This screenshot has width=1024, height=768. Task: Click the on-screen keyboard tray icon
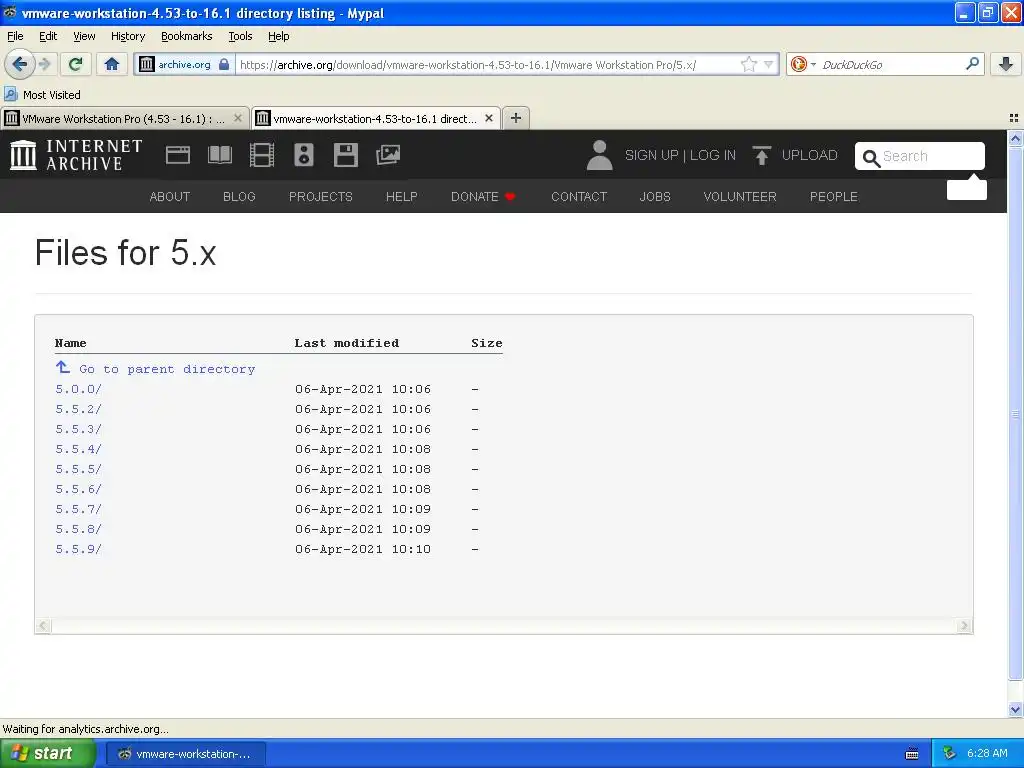912,754
